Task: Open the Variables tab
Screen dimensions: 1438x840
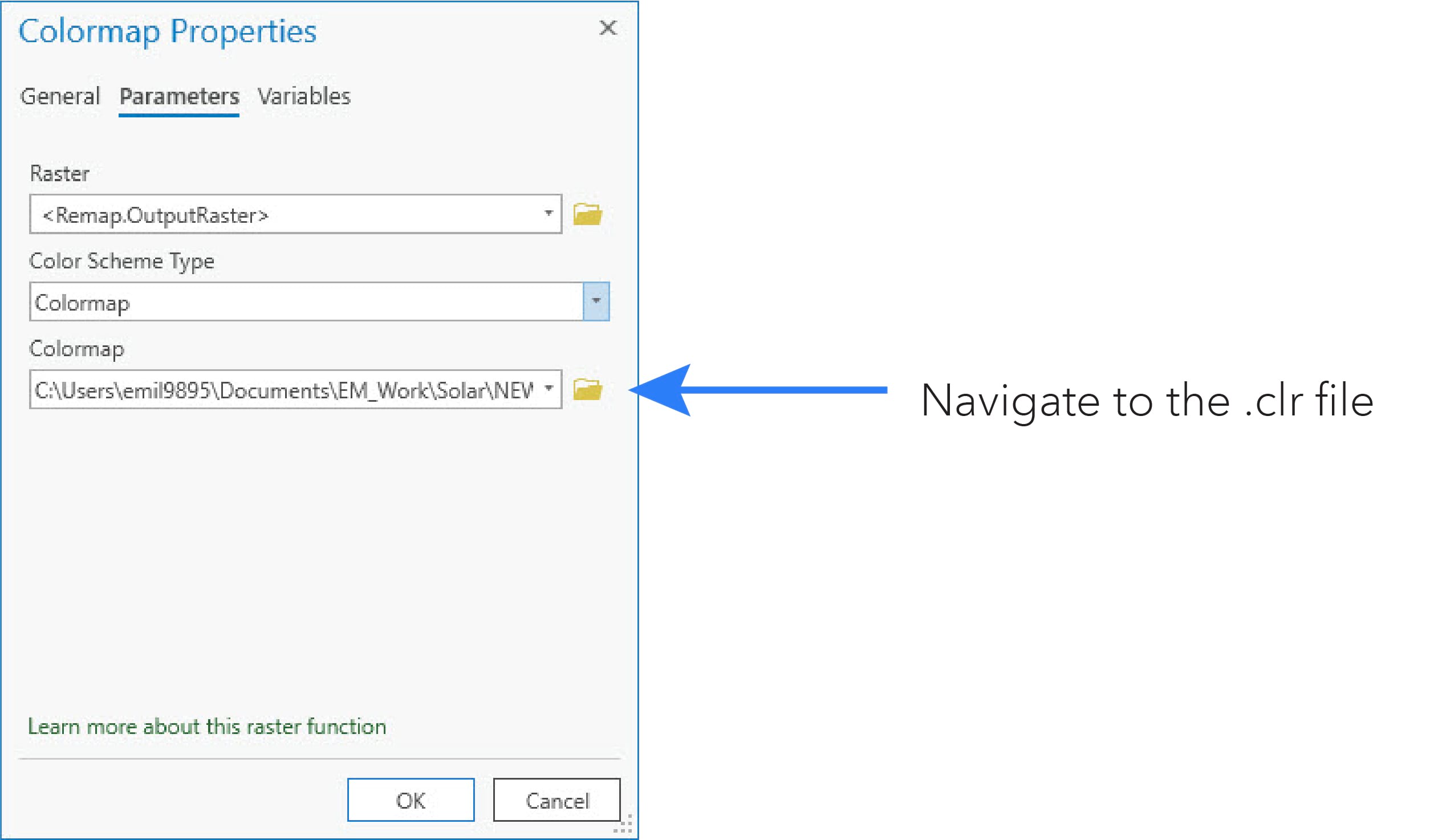Action: point(303,96)
